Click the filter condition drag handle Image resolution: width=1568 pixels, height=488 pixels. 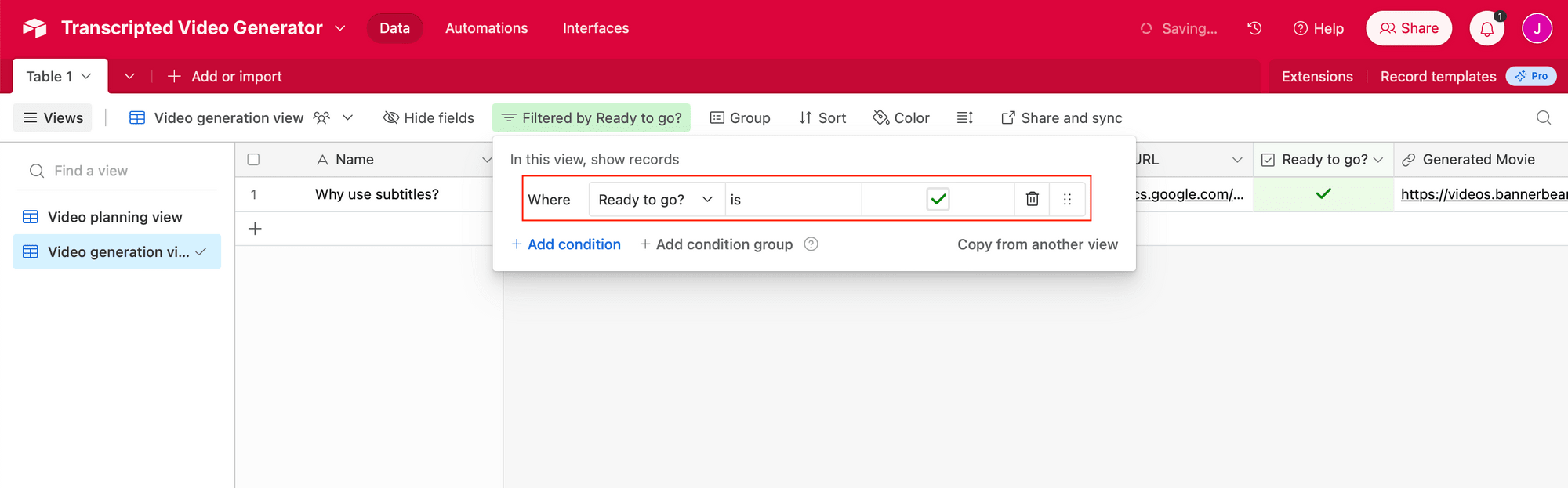1067,199
